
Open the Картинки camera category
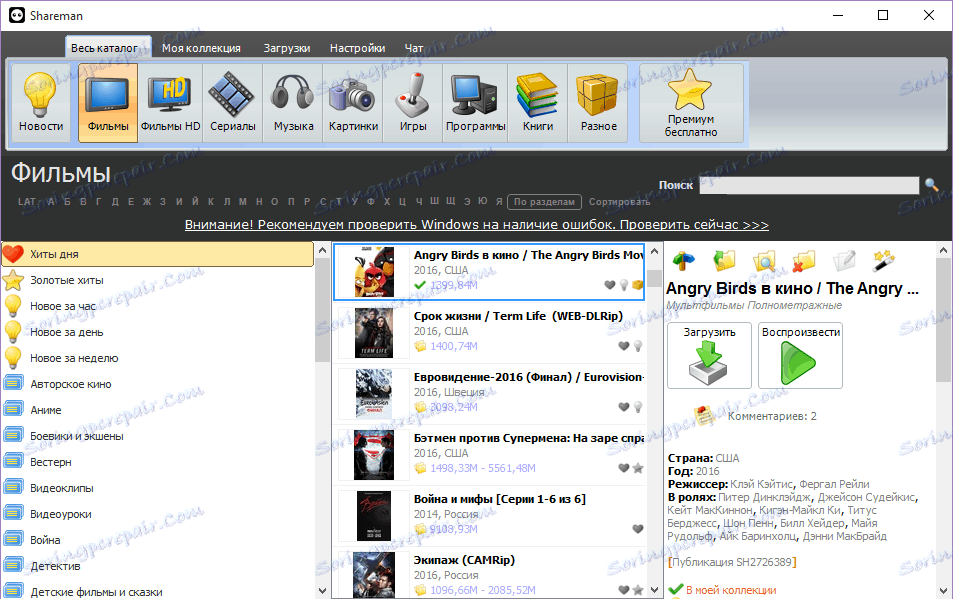(x=353, y=103)
